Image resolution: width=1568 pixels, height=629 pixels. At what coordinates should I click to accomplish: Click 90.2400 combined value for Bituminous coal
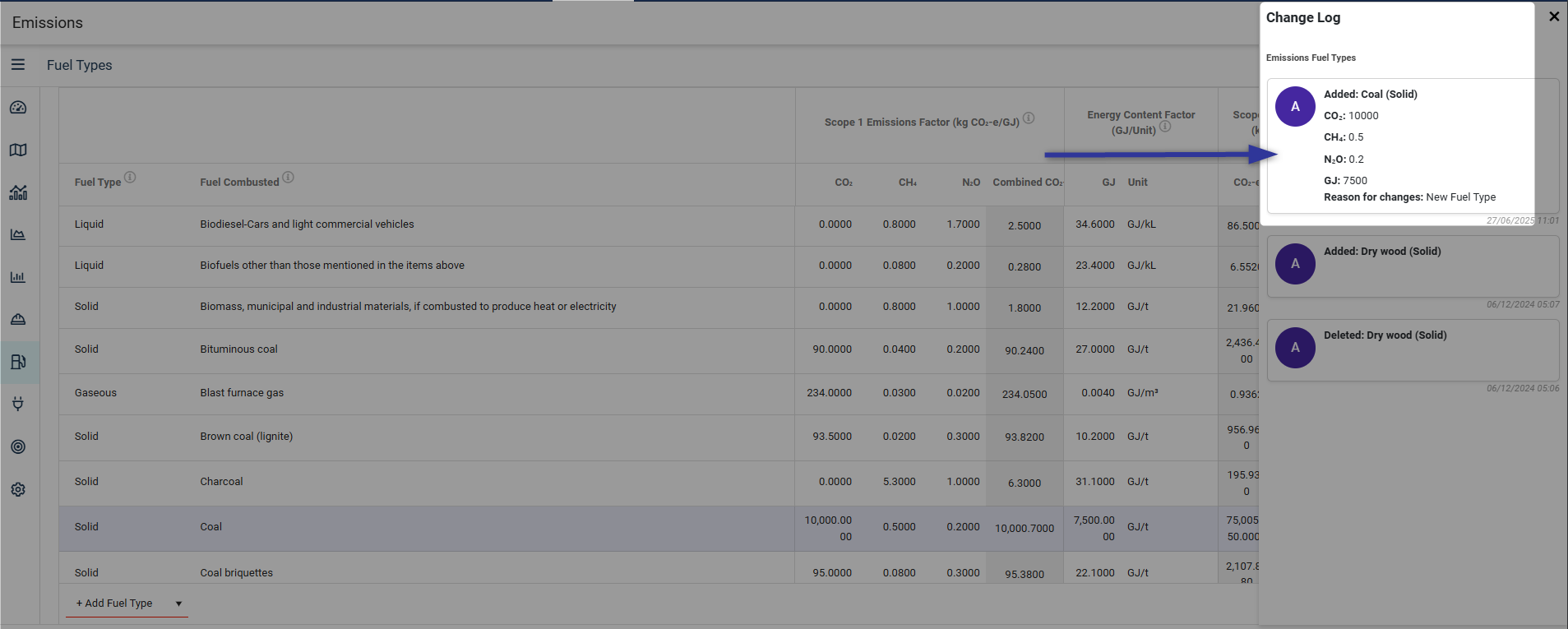click(1025, 351)
